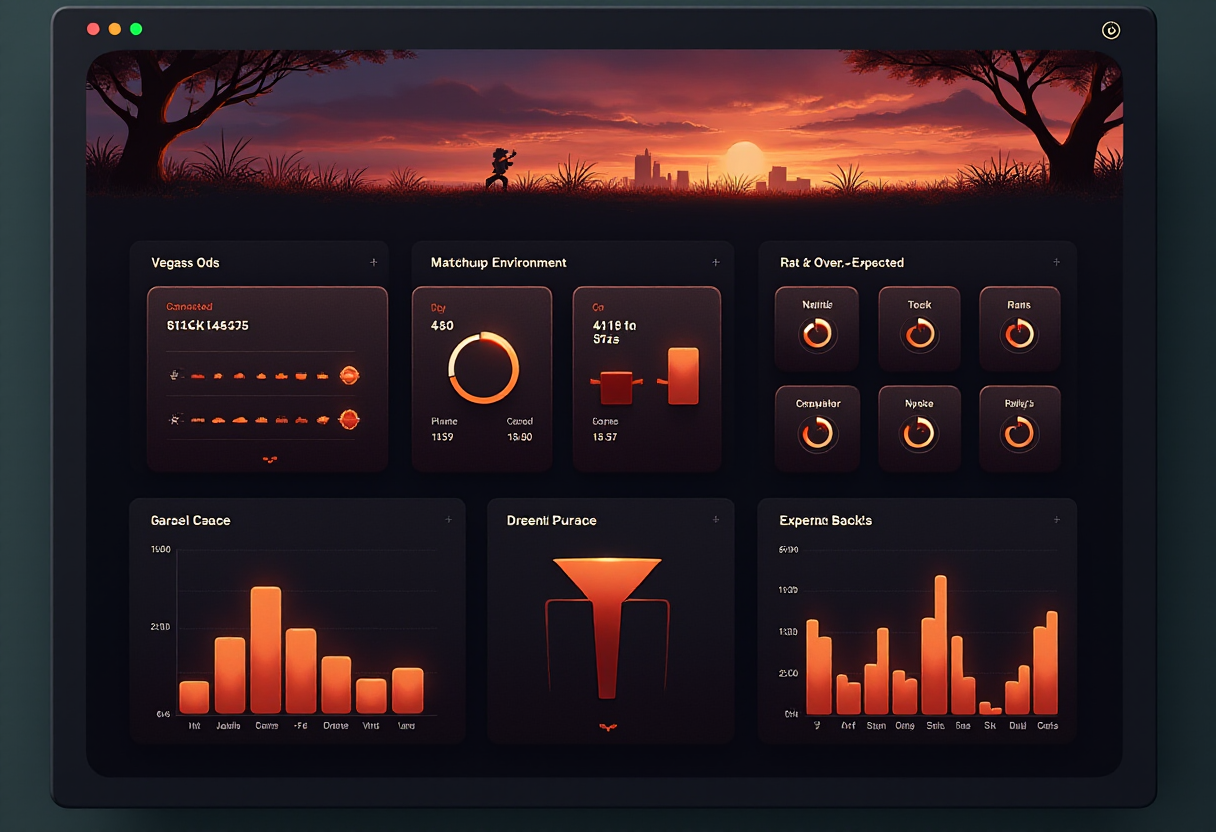Click the tall orange block in the 4118 card
This screenshot has height=832, width=1216.
pos(683,376)
